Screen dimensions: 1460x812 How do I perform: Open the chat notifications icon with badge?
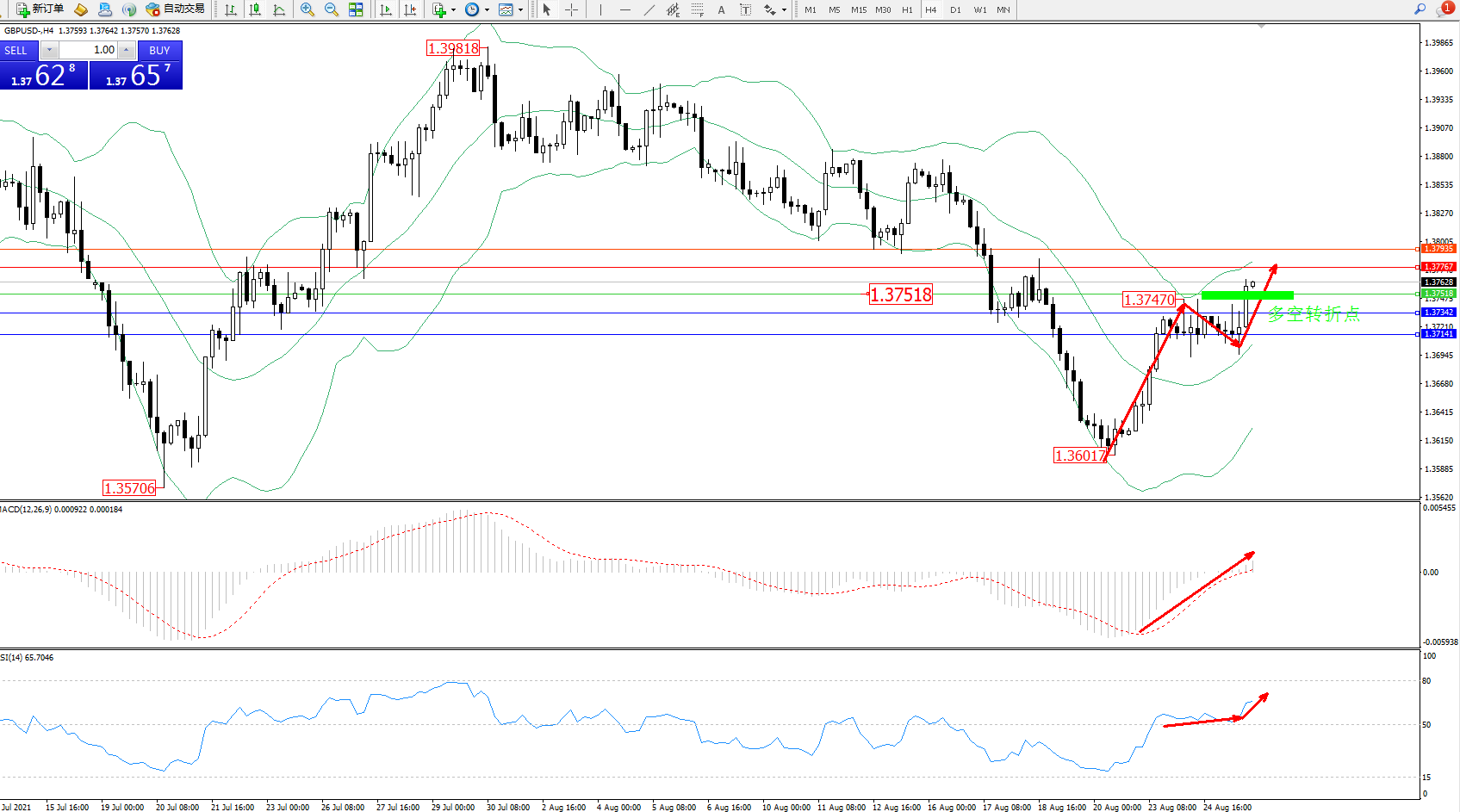tap(1444, 9)
